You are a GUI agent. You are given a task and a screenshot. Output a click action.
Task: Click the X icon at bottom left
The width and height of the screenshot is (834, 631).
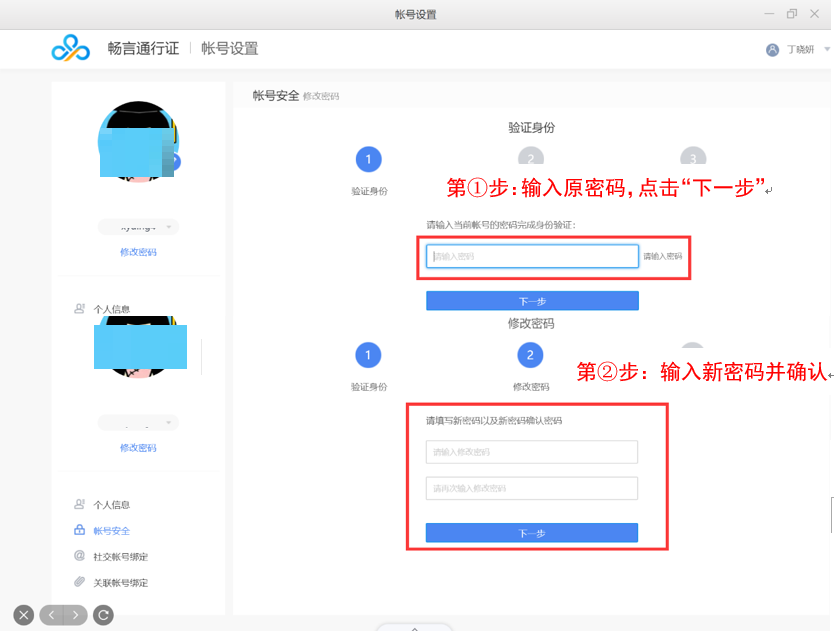[x=22, y=615]
